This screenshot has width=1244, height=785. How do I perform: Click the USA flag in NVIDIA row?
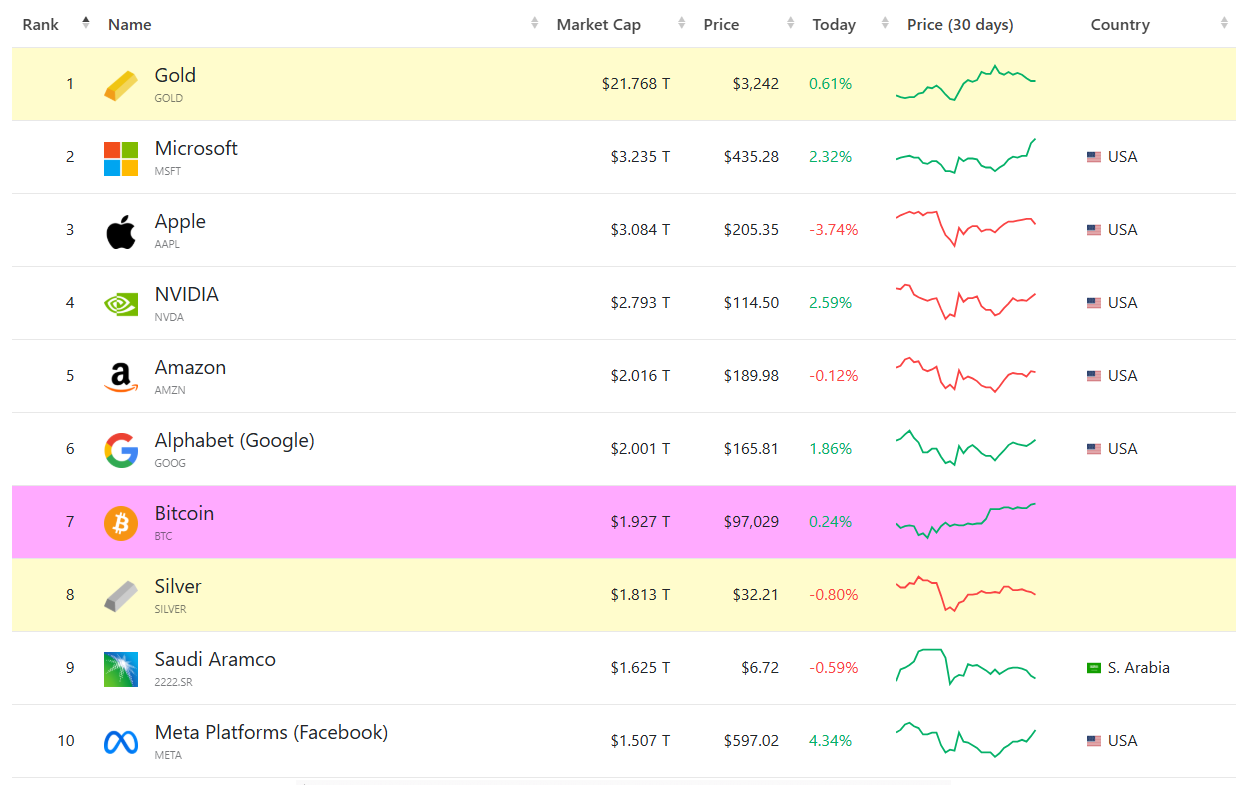coord(1094,303)
